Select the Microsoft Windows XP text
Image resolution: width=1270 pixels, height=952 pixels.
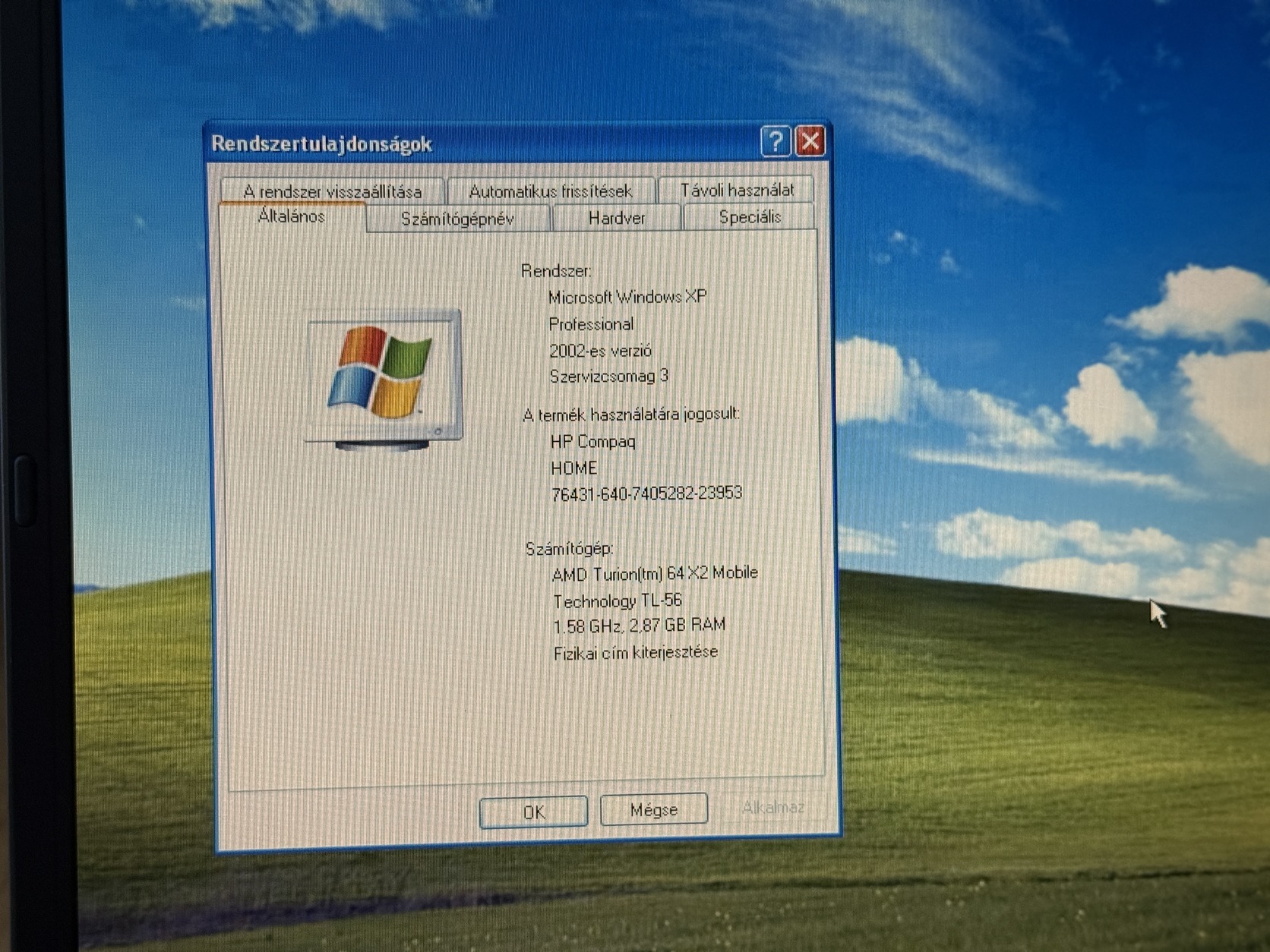(627, 297)
